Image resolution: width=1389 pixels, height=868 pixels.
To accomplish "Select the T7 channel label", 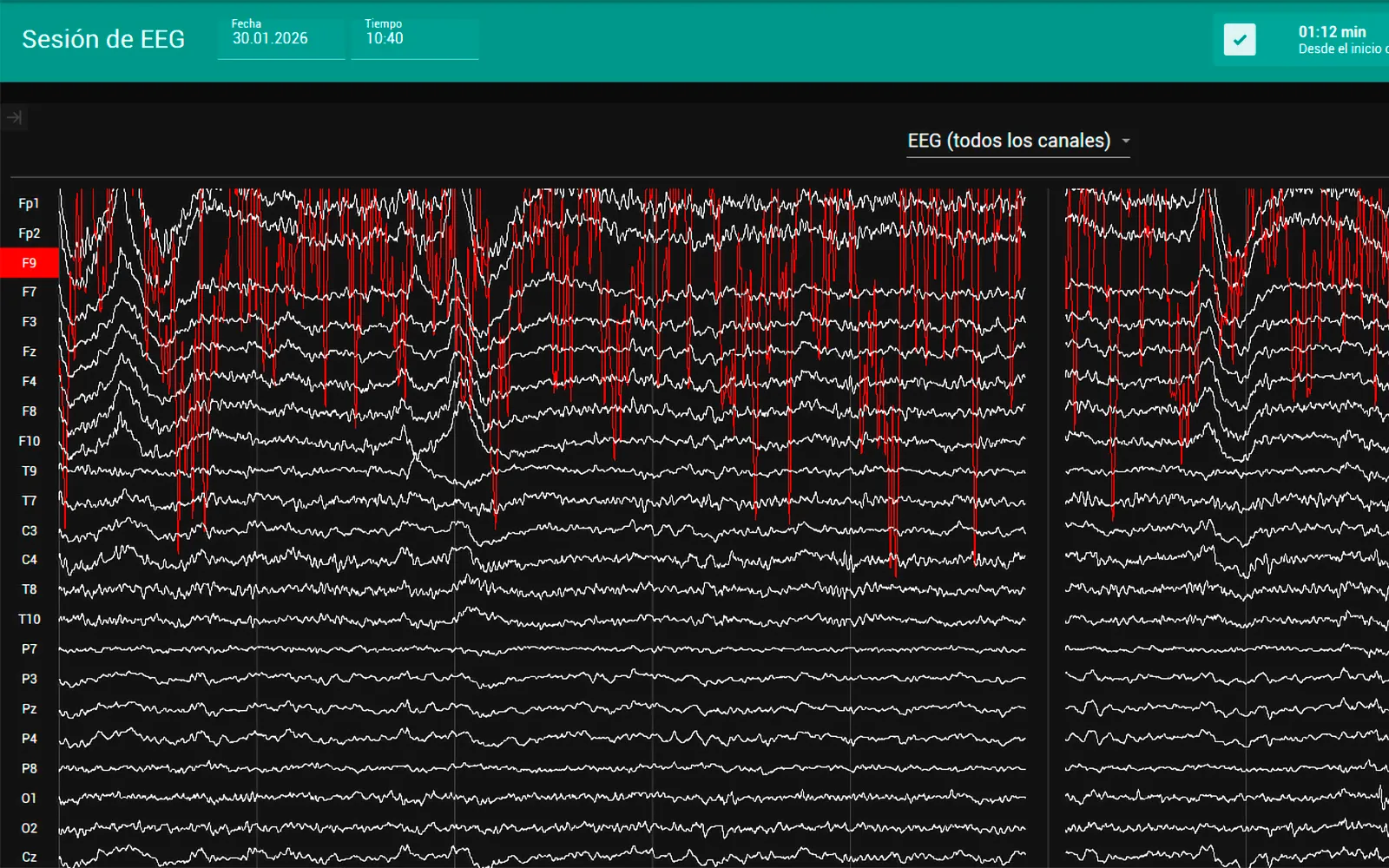I will 30,501.
